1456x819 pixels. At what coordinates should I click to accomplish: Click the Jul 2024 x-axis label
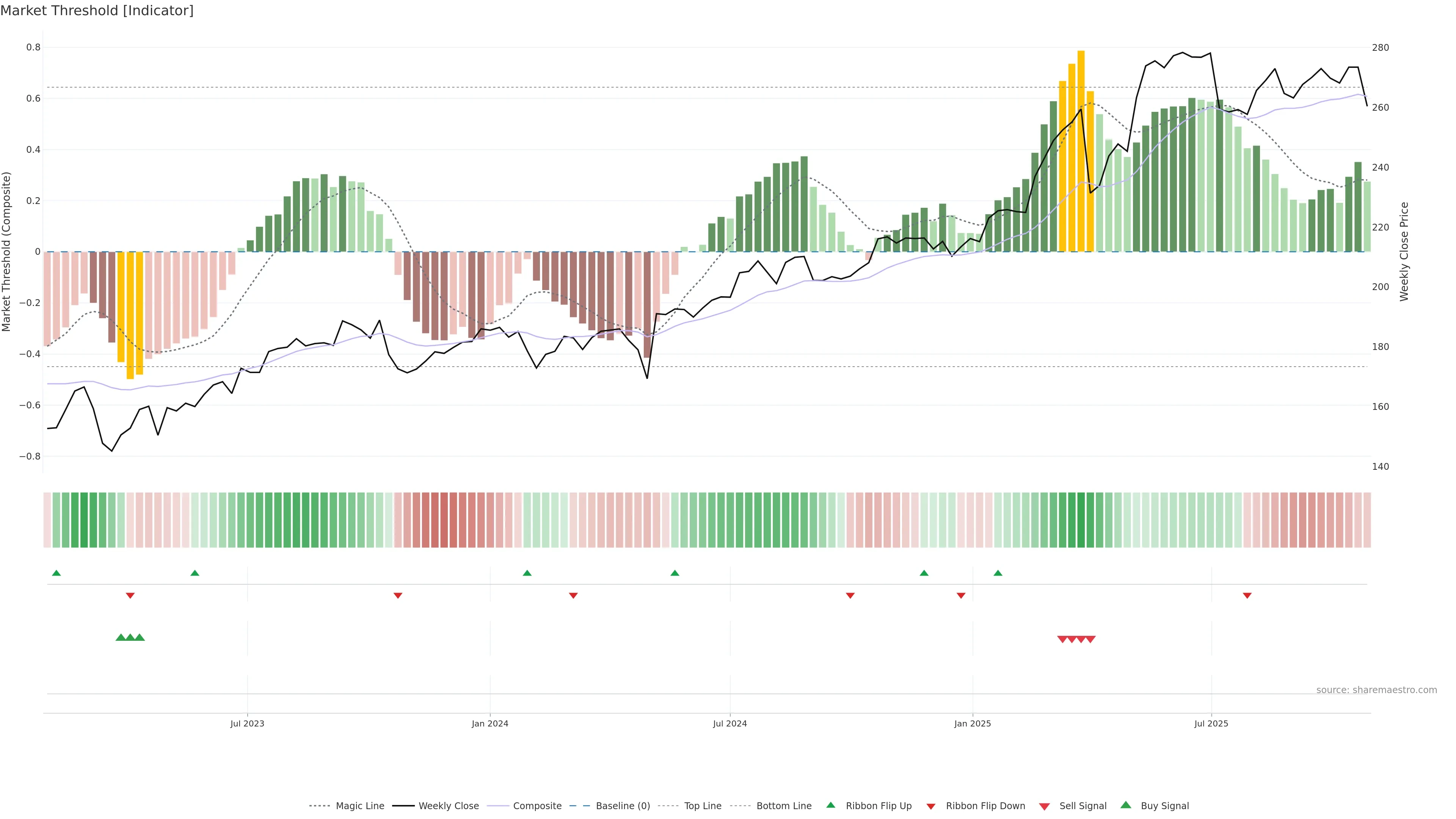coord(730,723)
